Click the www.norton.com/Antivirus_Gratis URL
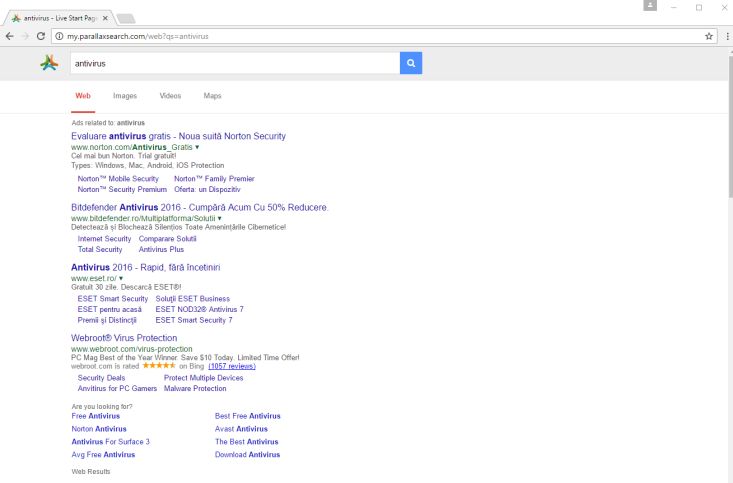Viewport: 733px width, 483px height. 132,147
